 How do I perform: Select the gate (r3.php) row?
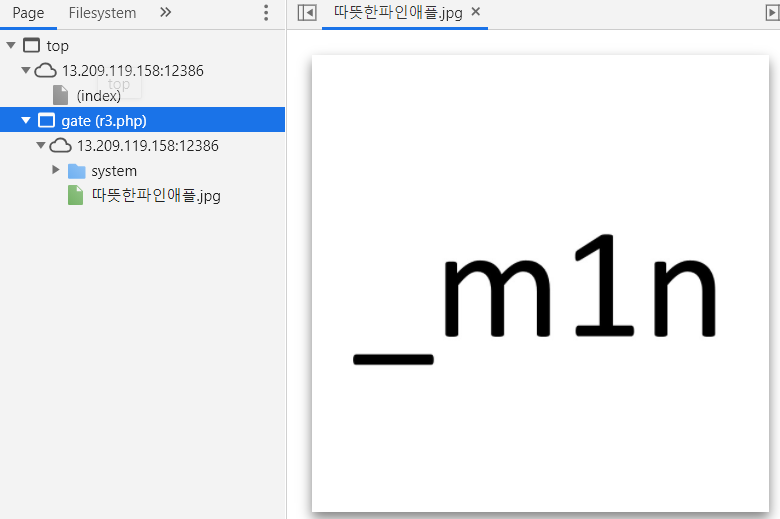point(142,120)
